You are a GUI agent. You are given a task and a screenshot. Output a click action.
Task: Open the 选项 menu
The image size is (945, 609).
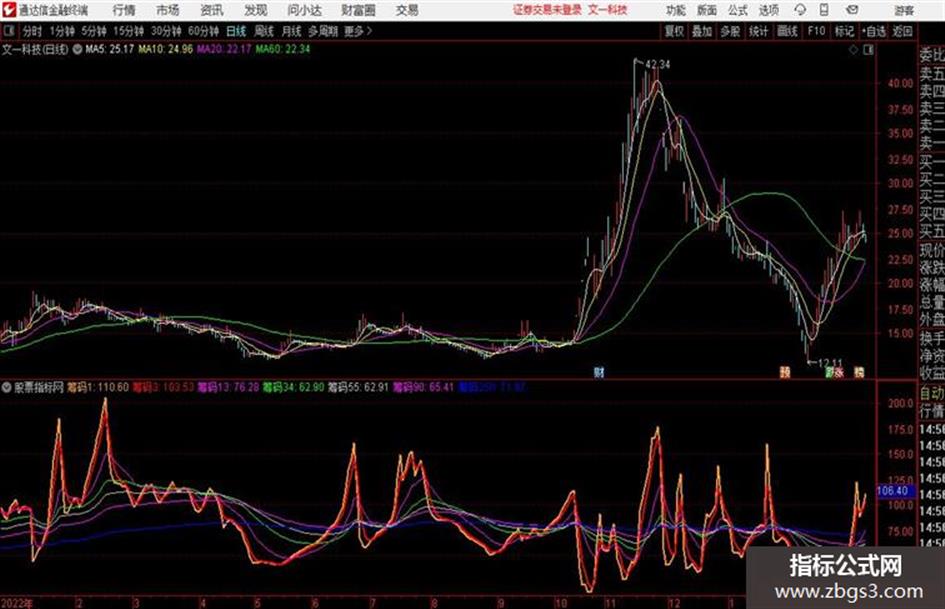pyautogui.click(x=768, y=10)
